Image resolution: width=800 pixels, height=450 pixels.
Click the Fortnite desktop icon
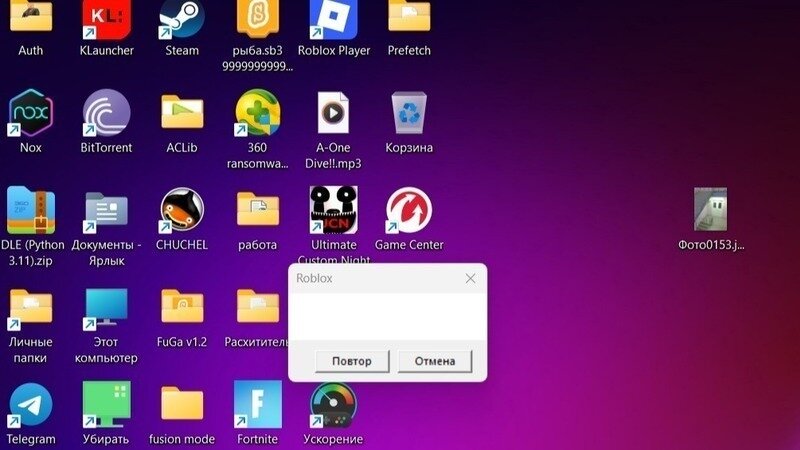tap(258, 404)
